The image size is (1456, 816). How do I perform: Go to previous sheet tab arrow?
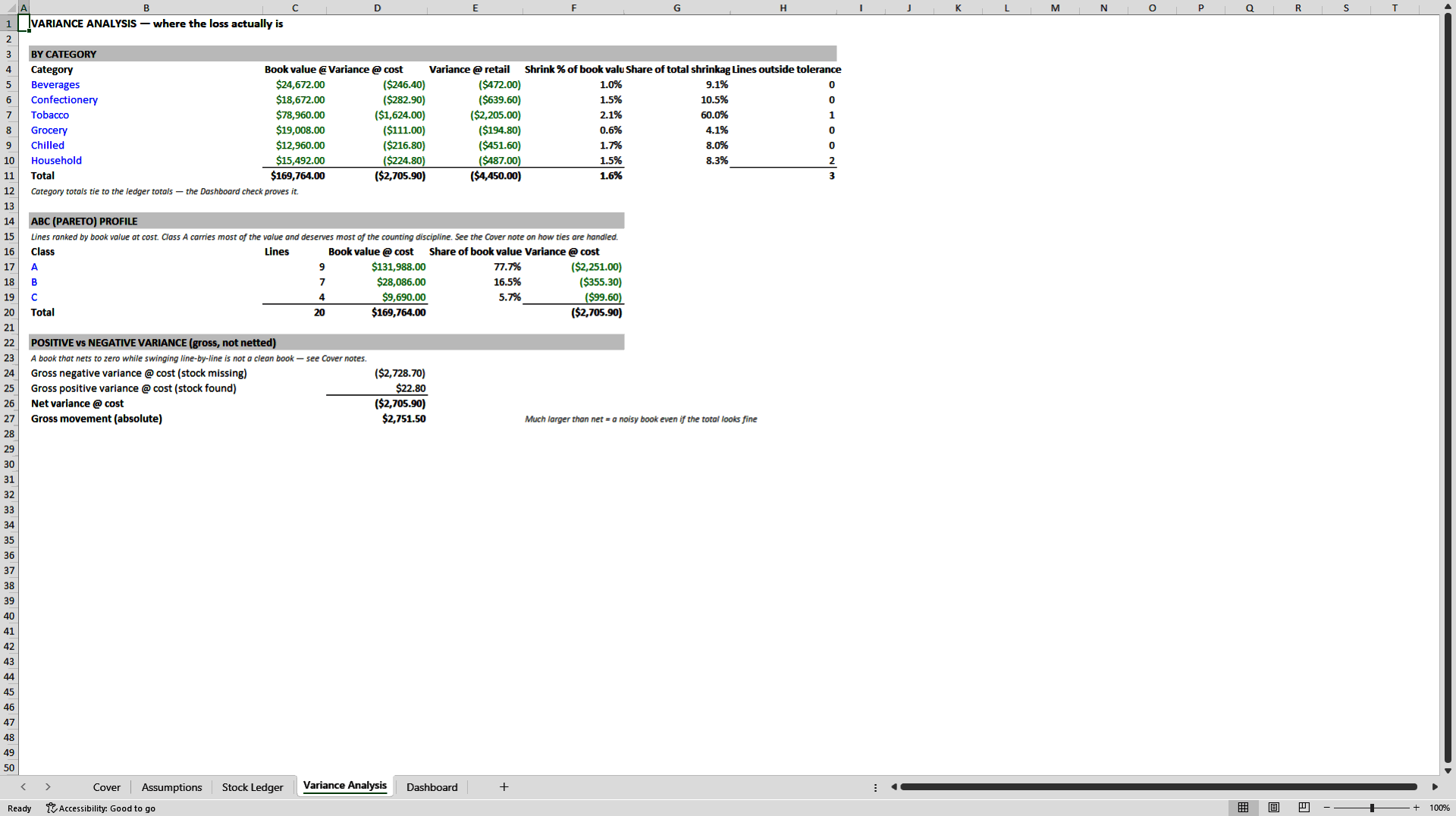[24, 787]
